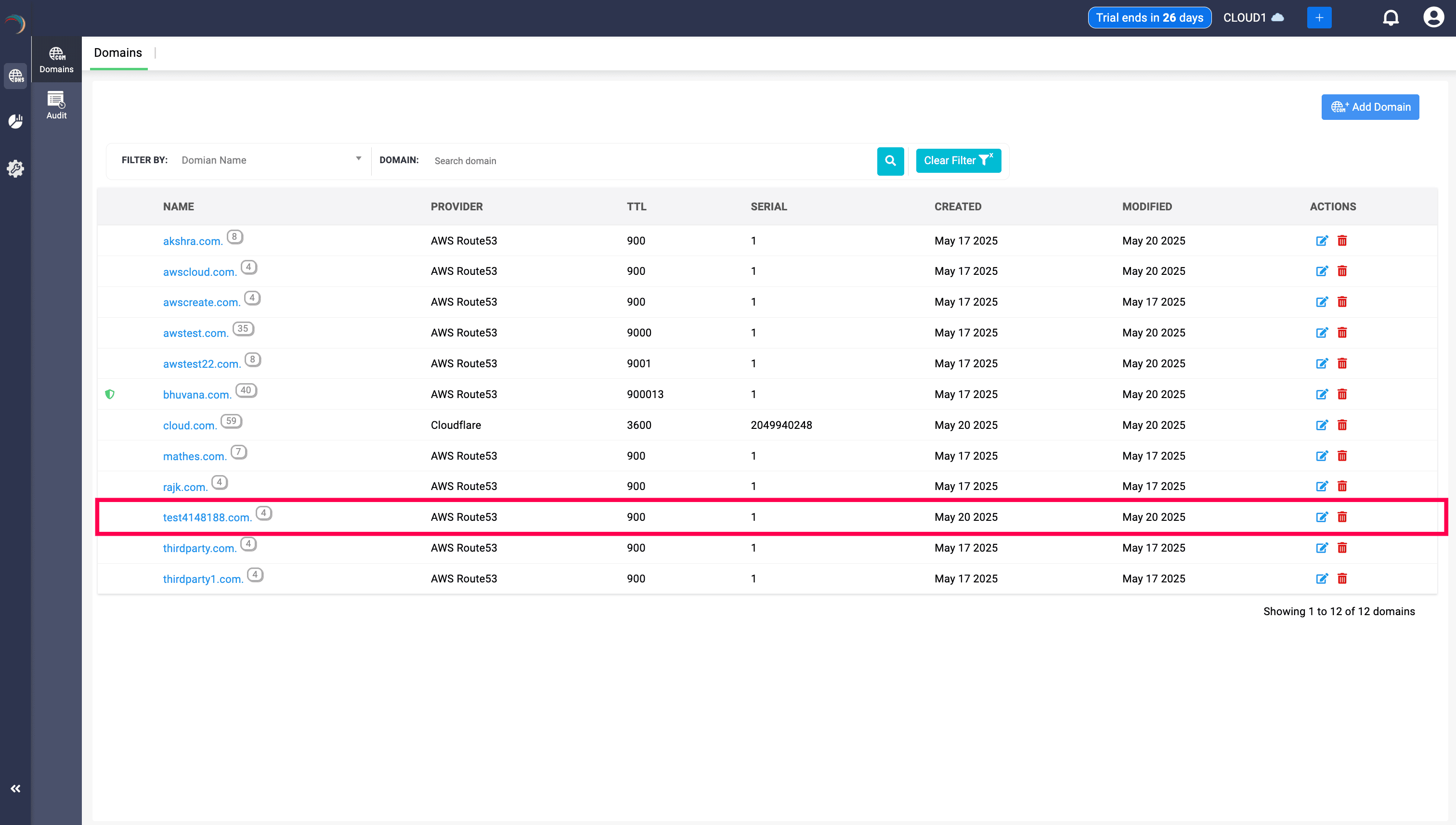Switch to the Domains tab
The image size is (1456, 825).
(118, 52)
